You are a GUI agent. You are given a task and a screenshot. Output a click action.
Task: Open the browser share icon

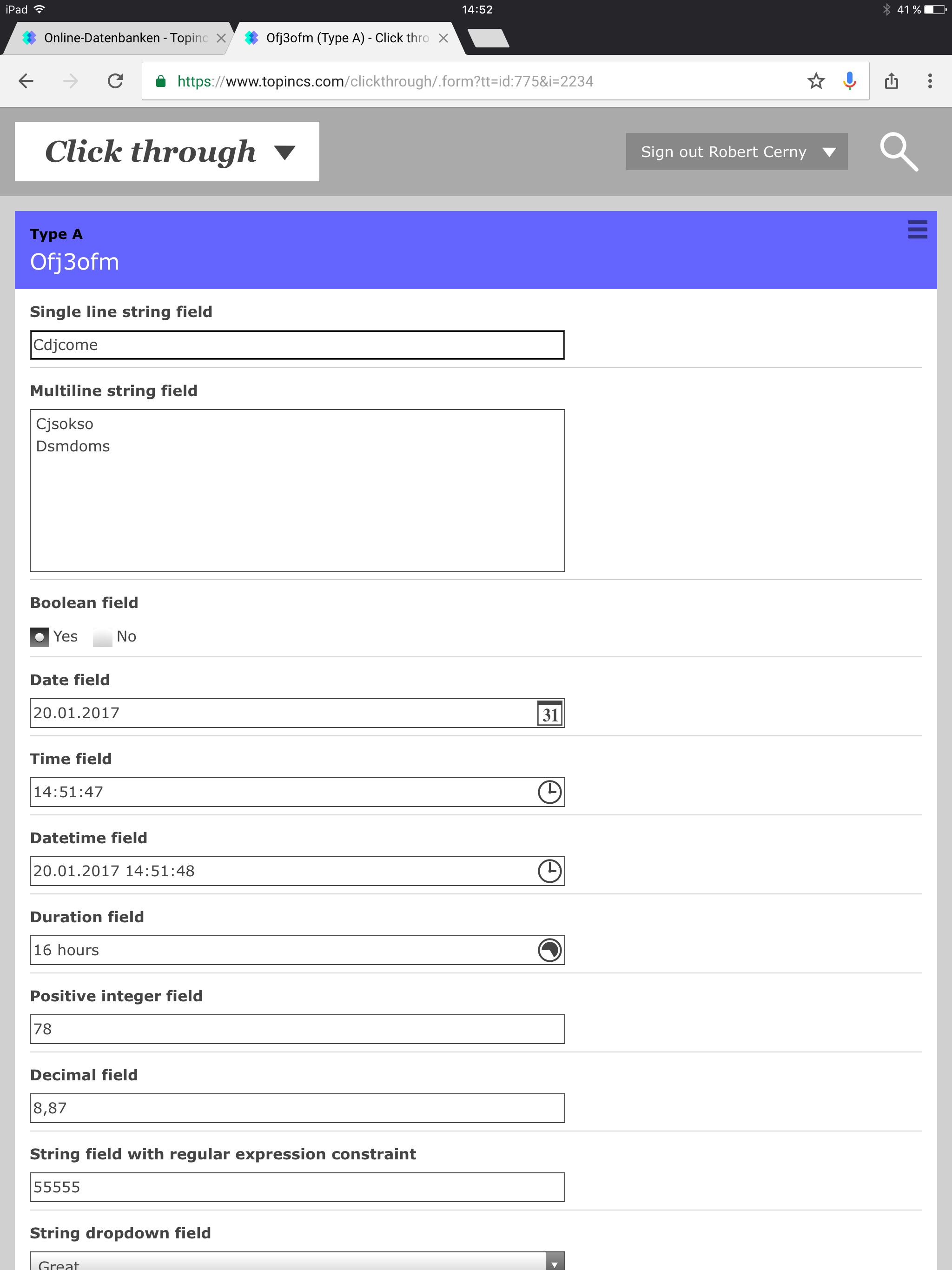pyautogui.click(x=891, y=81)
